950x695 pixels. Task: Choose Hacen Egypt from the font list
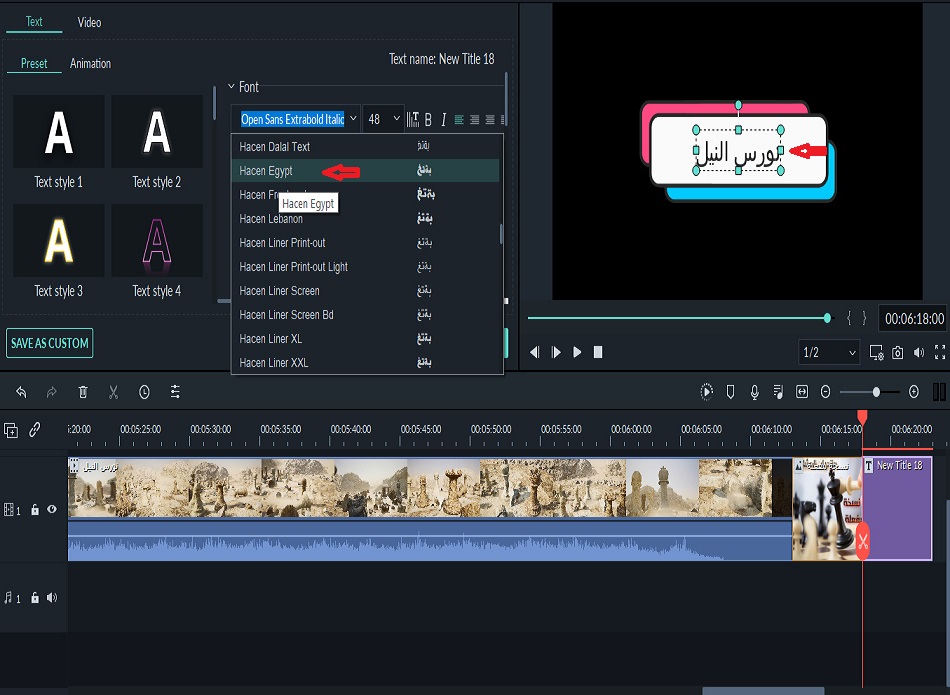[x=266, y=171]
